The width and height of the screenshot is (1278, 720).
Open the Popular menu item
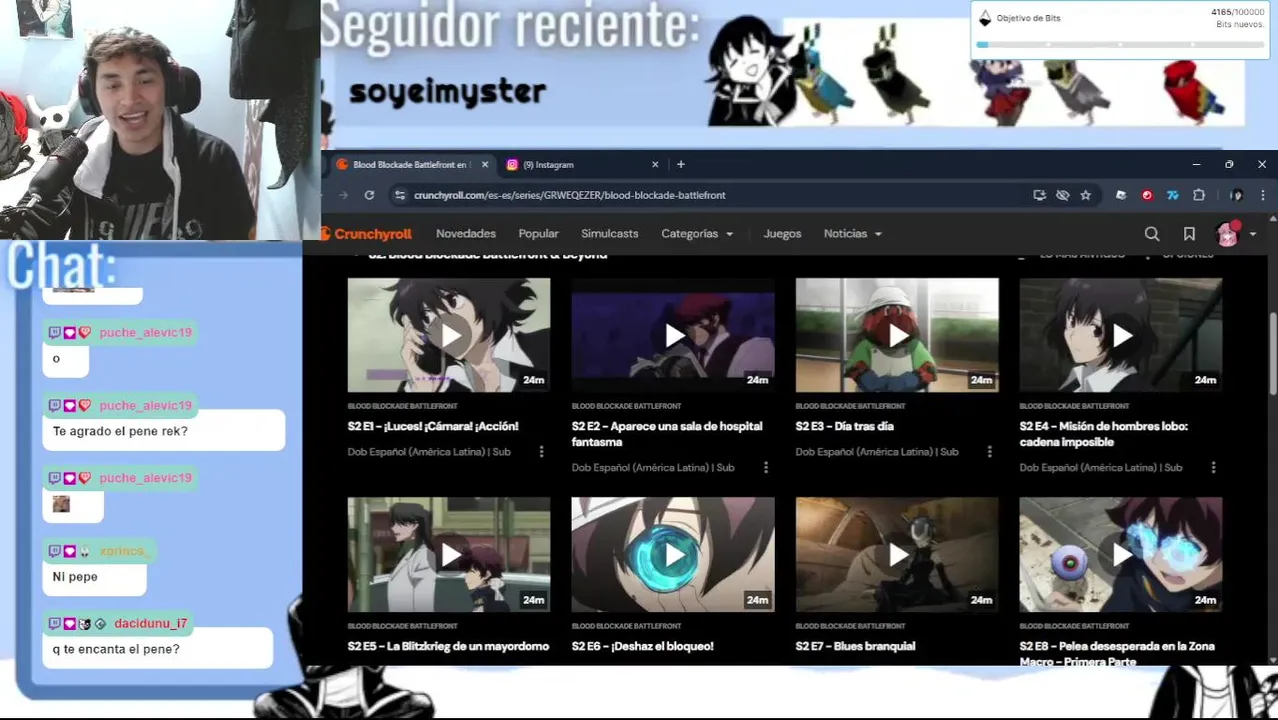tap(538, 234)
